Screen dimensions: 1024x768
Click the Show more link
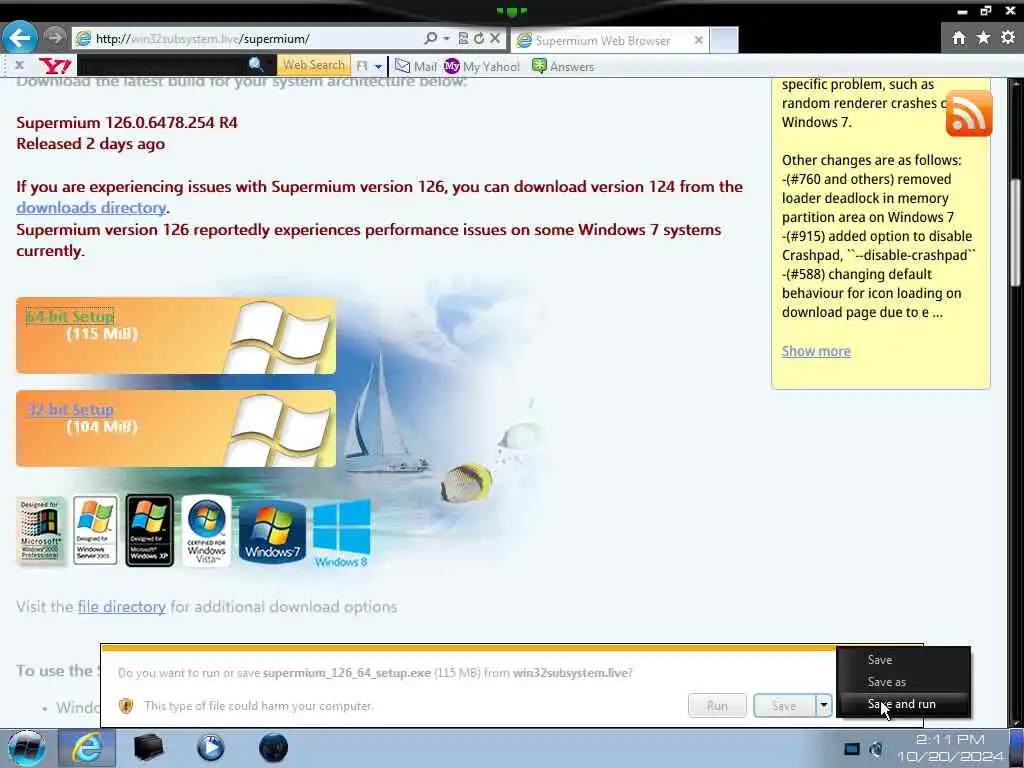pos(816,351)
